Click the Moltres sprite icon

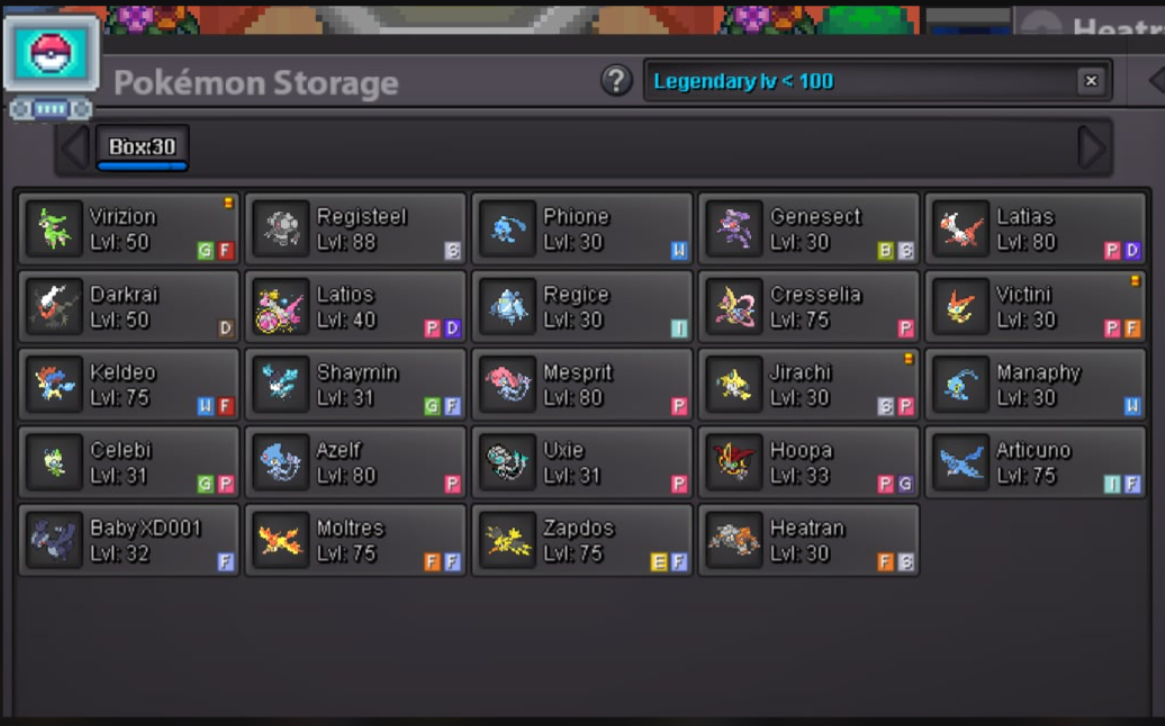pos(281,540)
